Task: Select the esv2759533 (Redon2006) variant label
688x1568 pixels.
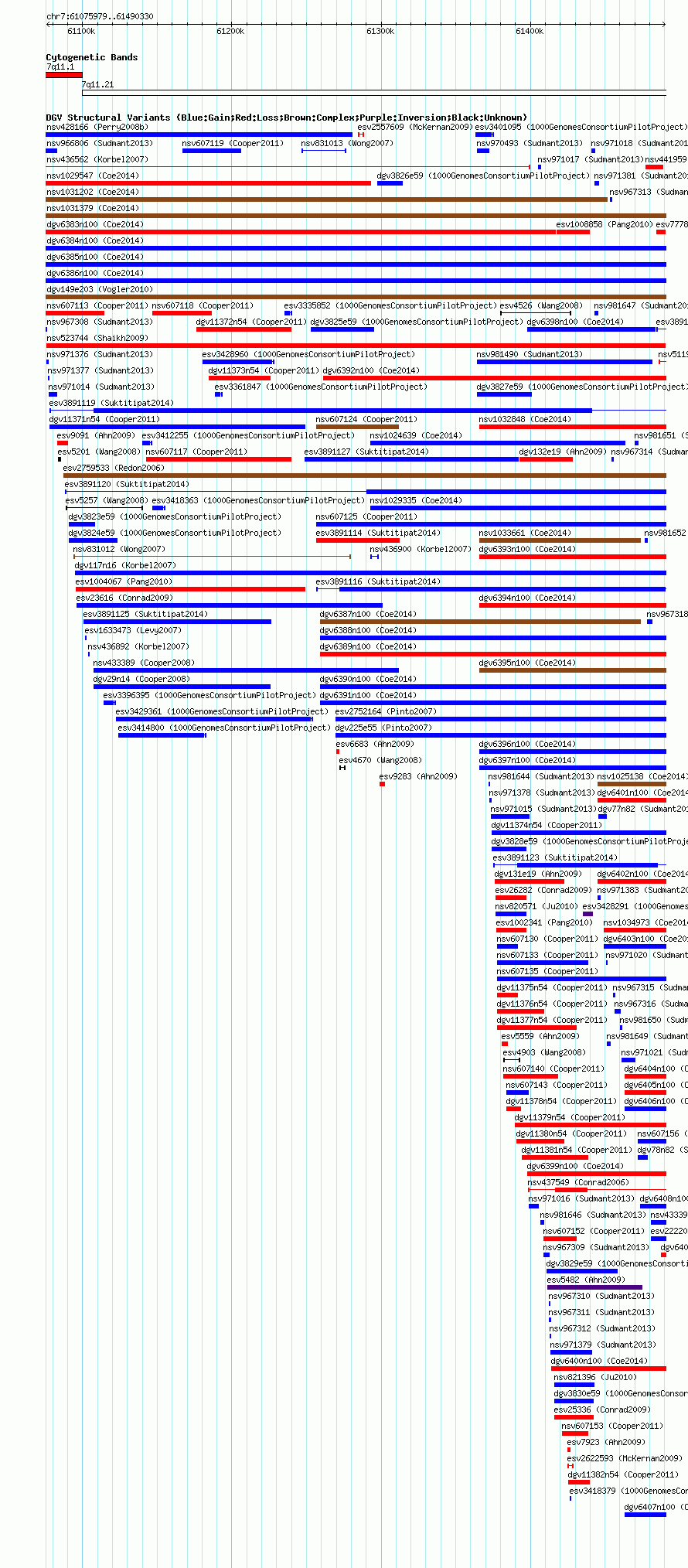Action: click(x=114, y=468)
